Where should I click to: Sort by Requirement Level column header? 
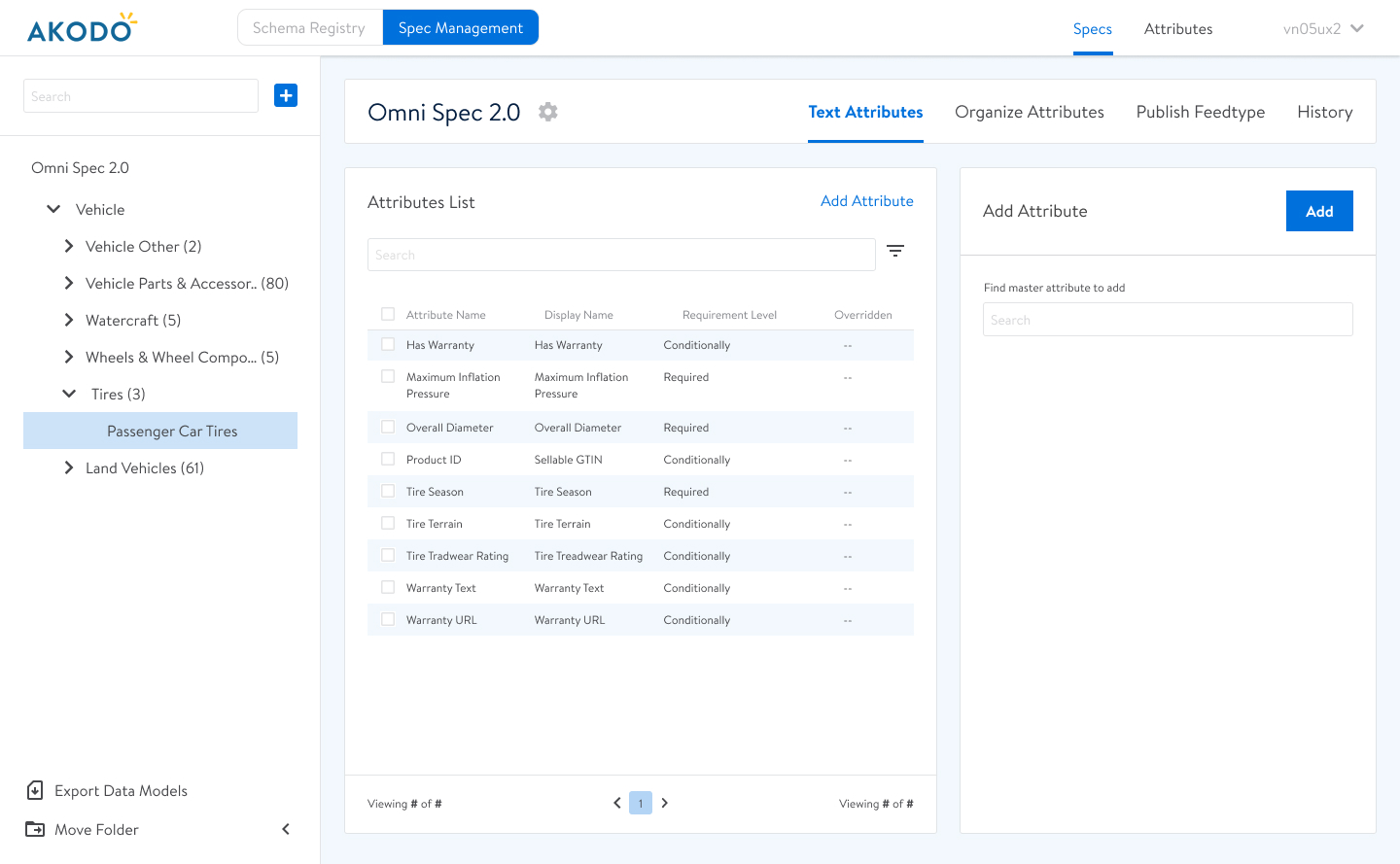(x=729, y=315)
